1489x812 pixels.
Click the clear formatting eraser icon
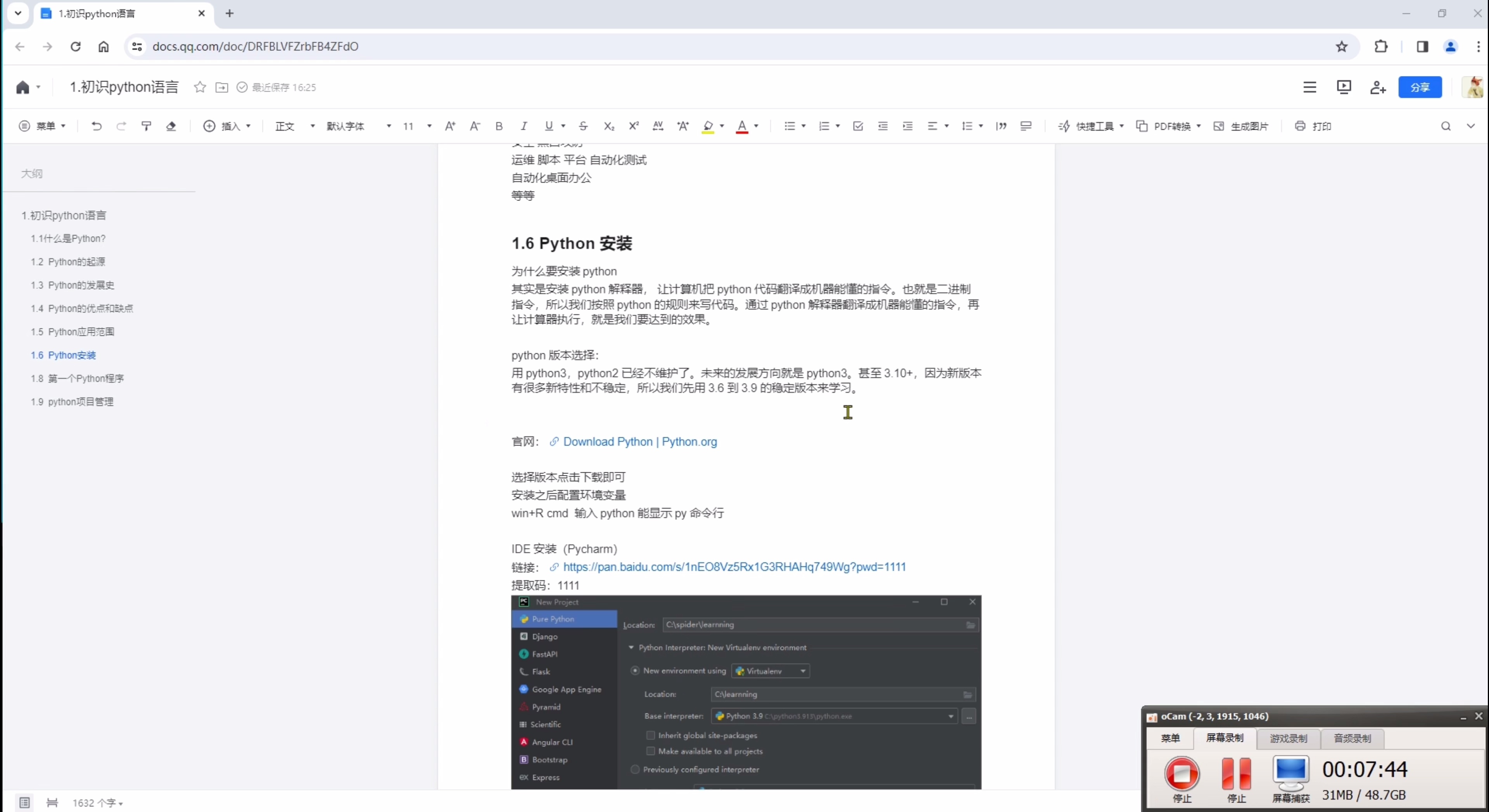click(x=171, y=126)
